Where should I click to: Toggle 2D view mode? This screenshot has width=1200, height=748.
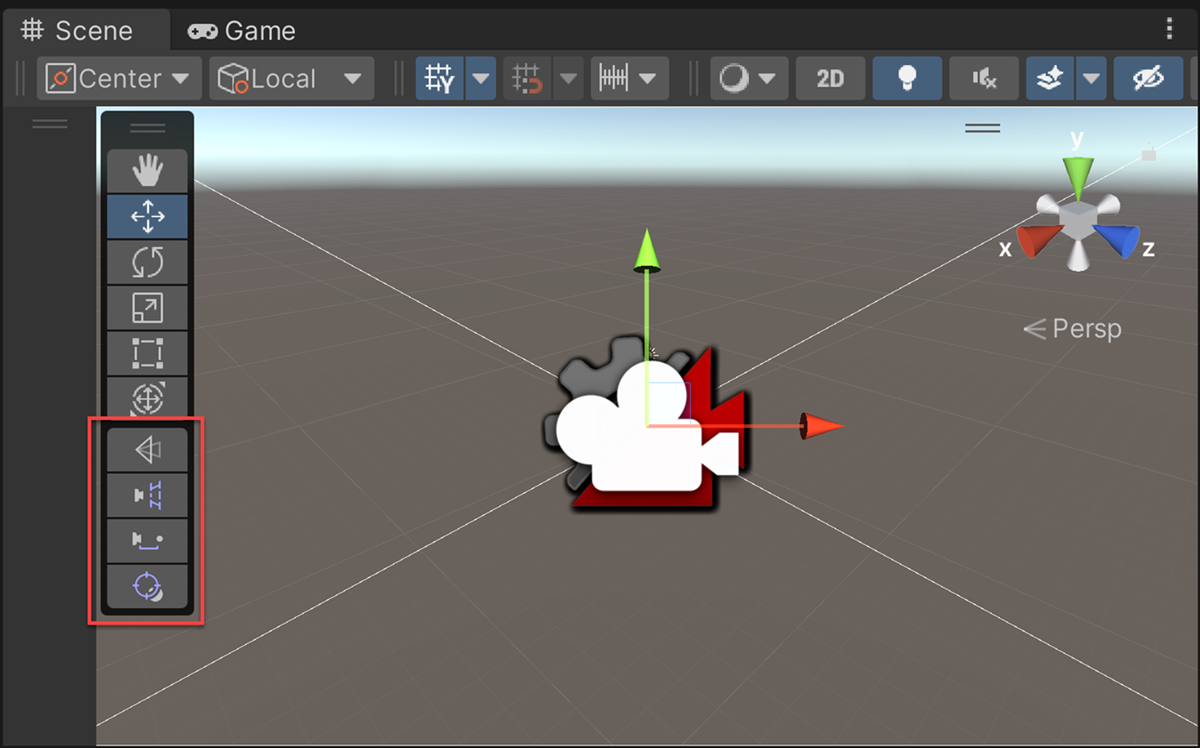click(x=831, y=78)
